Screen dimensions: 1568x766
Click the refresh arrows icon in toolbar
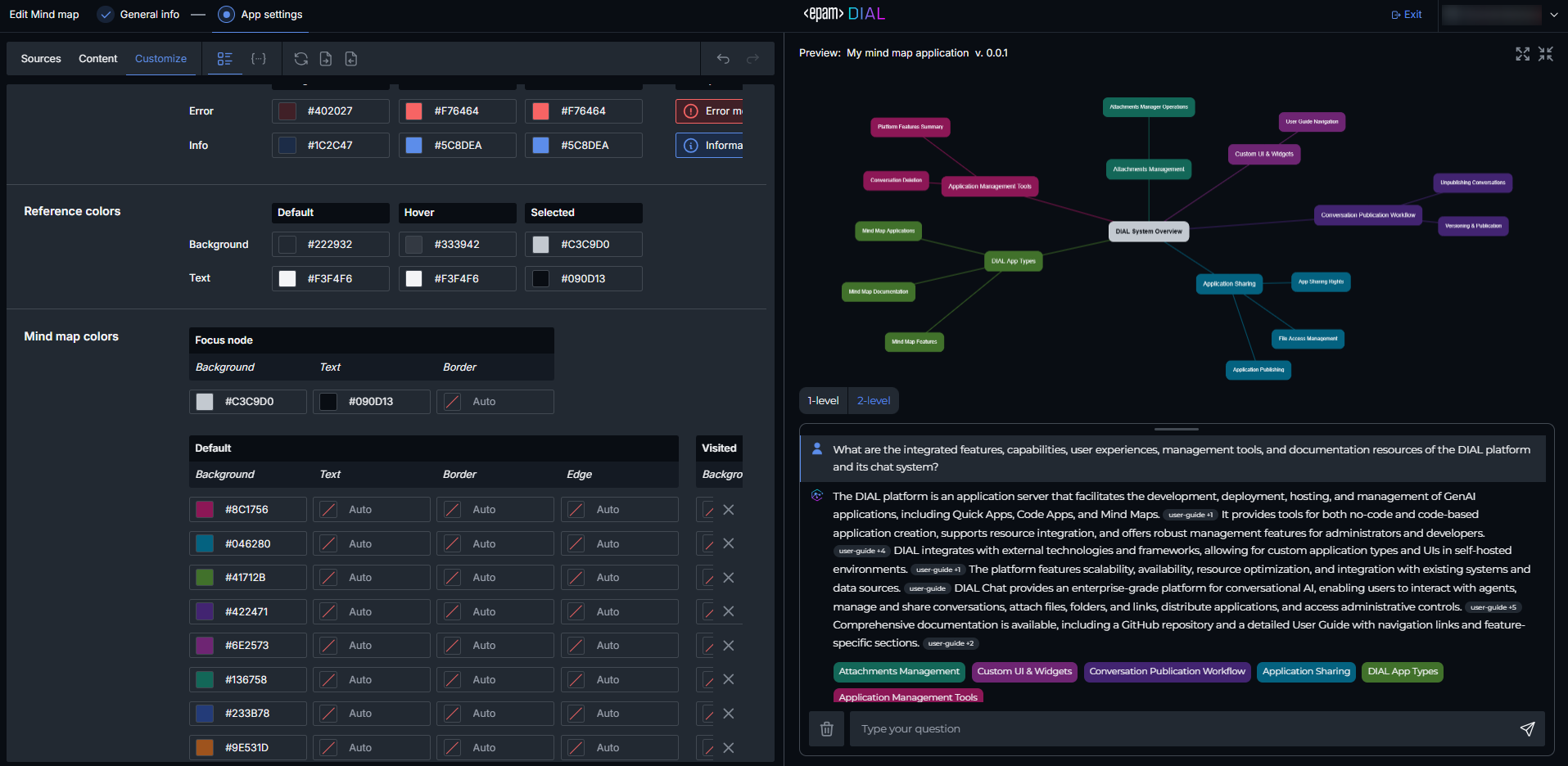[x=301, y=59]
